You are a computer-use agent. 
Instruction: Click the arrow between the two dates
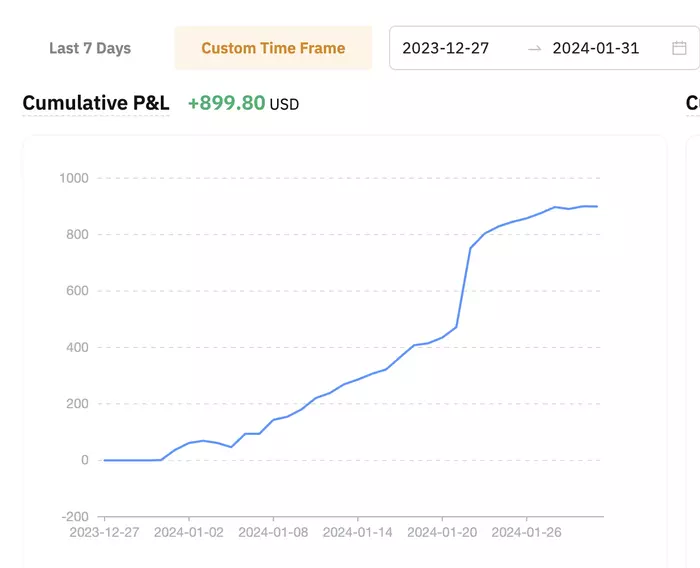pos(534,48)
